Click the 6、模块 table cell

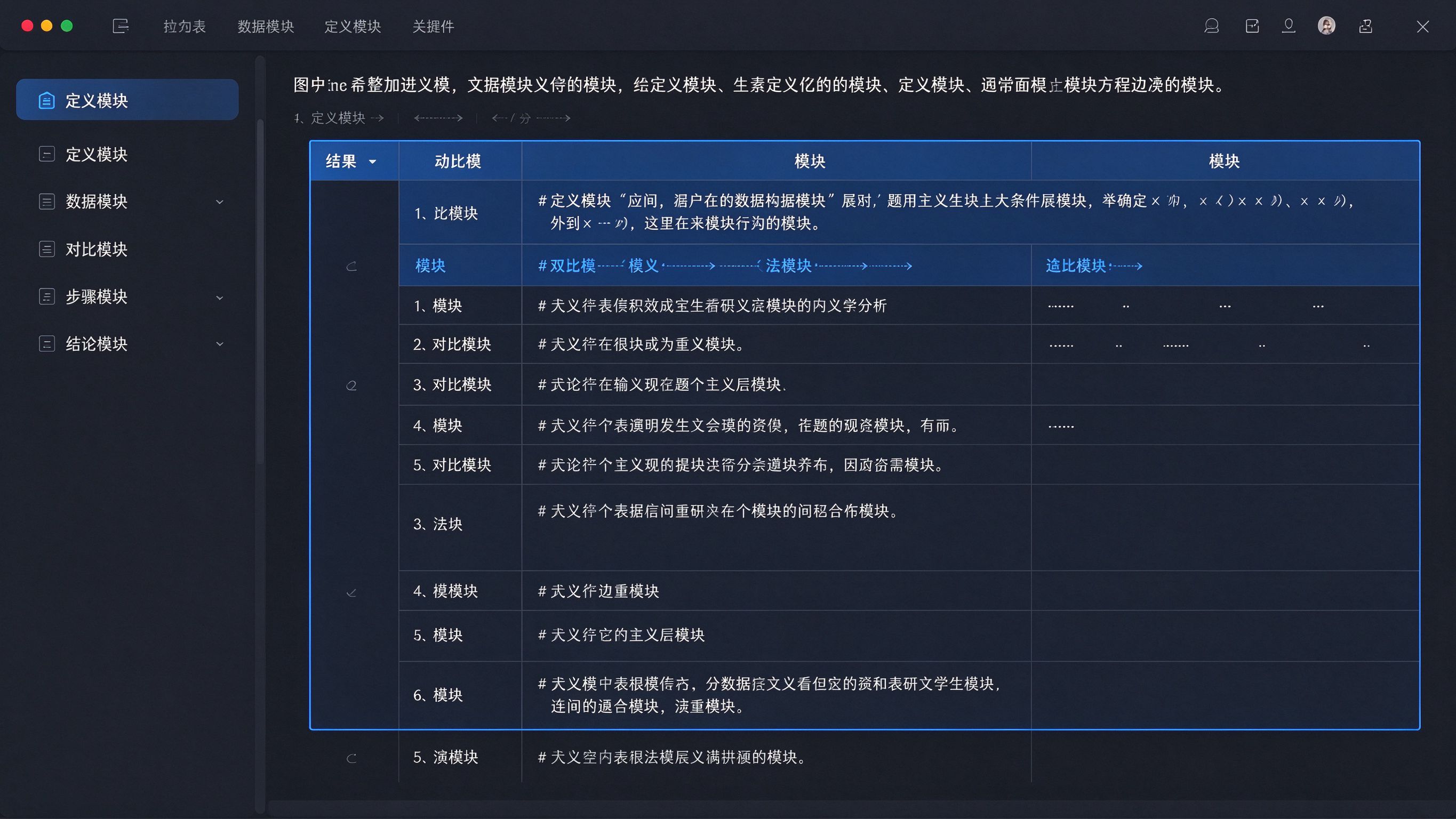(x=460, y=695)
